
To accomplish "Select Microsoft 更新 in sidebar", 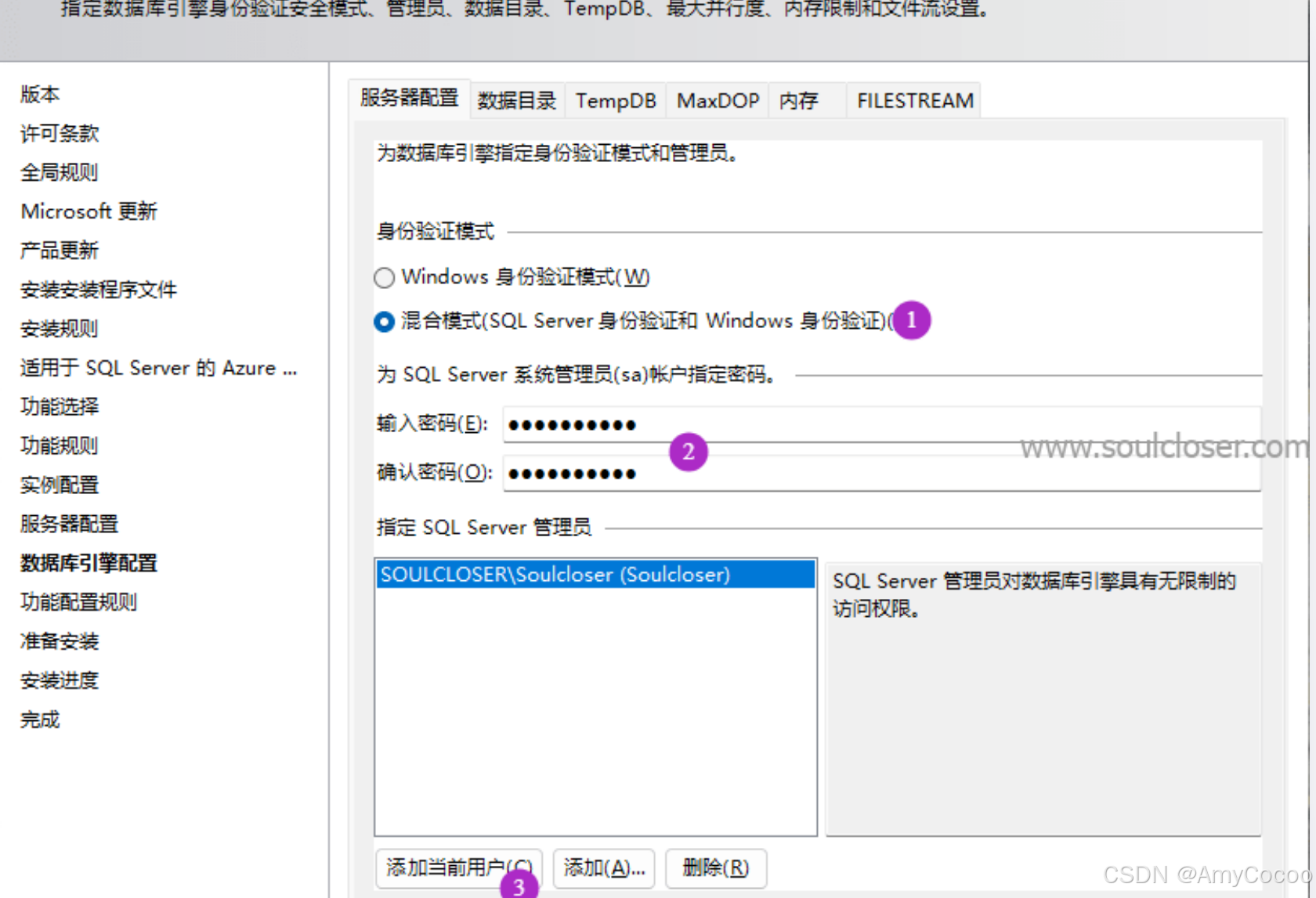I will 89,211.
